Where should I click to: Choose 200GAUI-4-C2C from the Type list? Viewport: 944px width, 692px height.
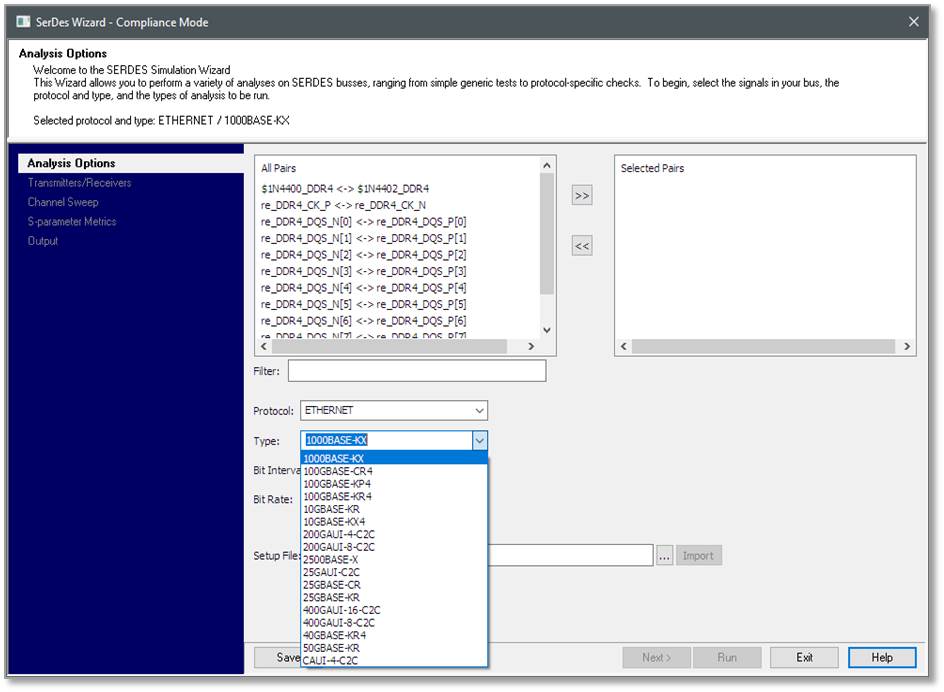coord(394,534)
